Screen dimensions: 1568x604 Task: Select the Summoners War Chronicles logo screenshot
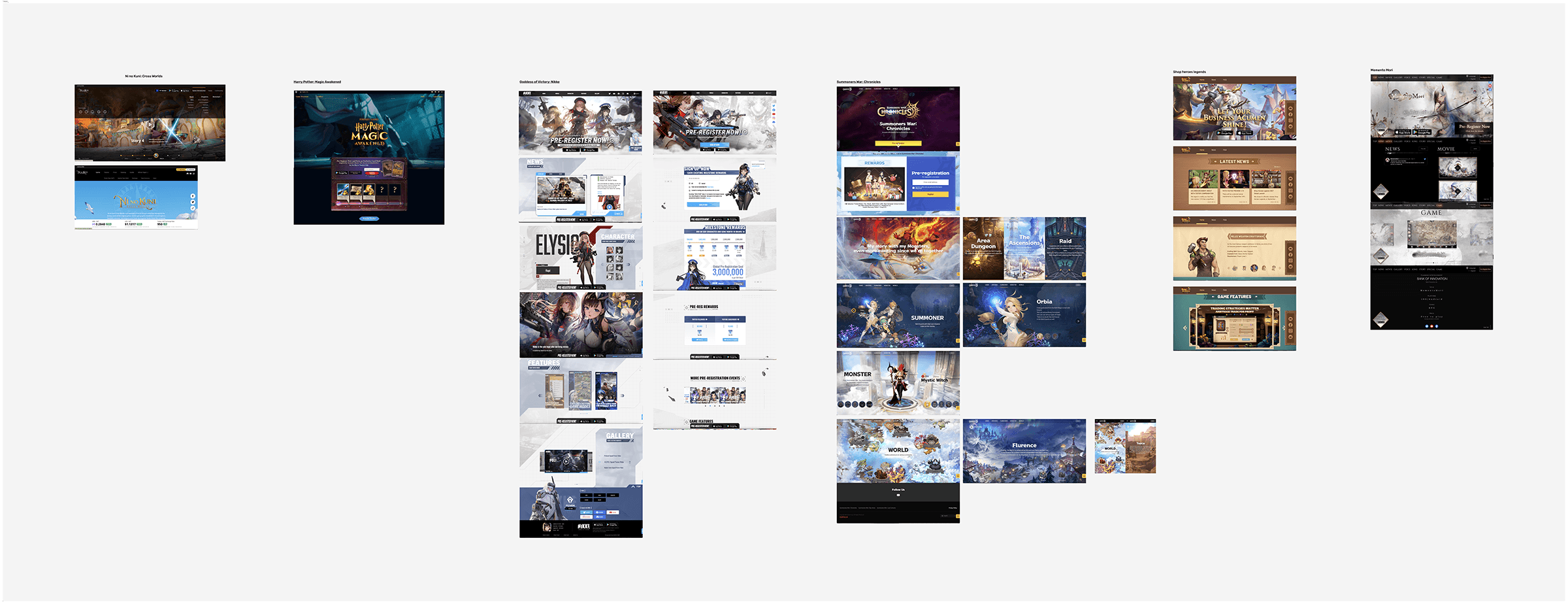pos(898,118)
